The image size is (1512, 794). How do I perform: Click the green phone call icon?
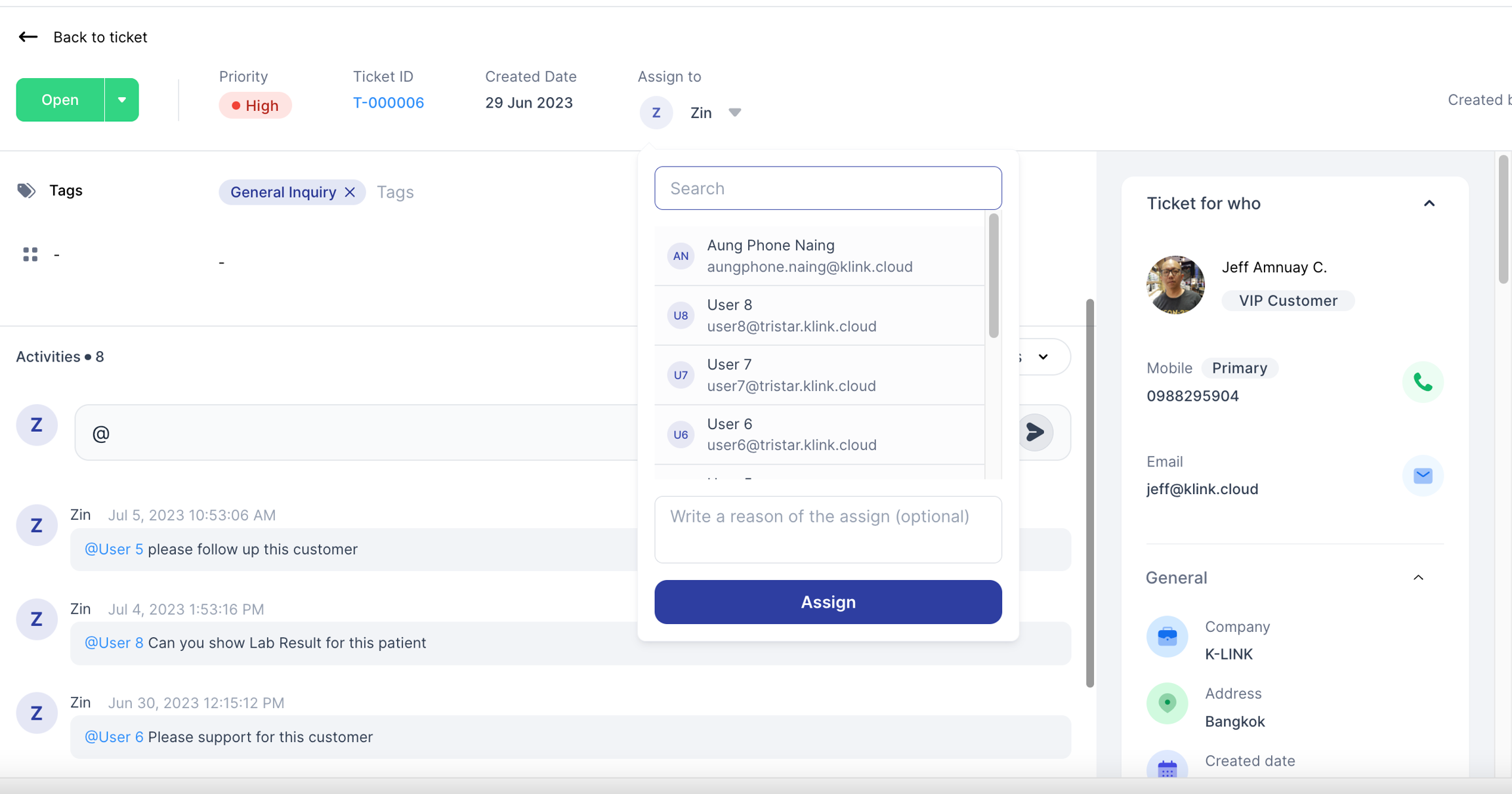[x=1422, y=382]
